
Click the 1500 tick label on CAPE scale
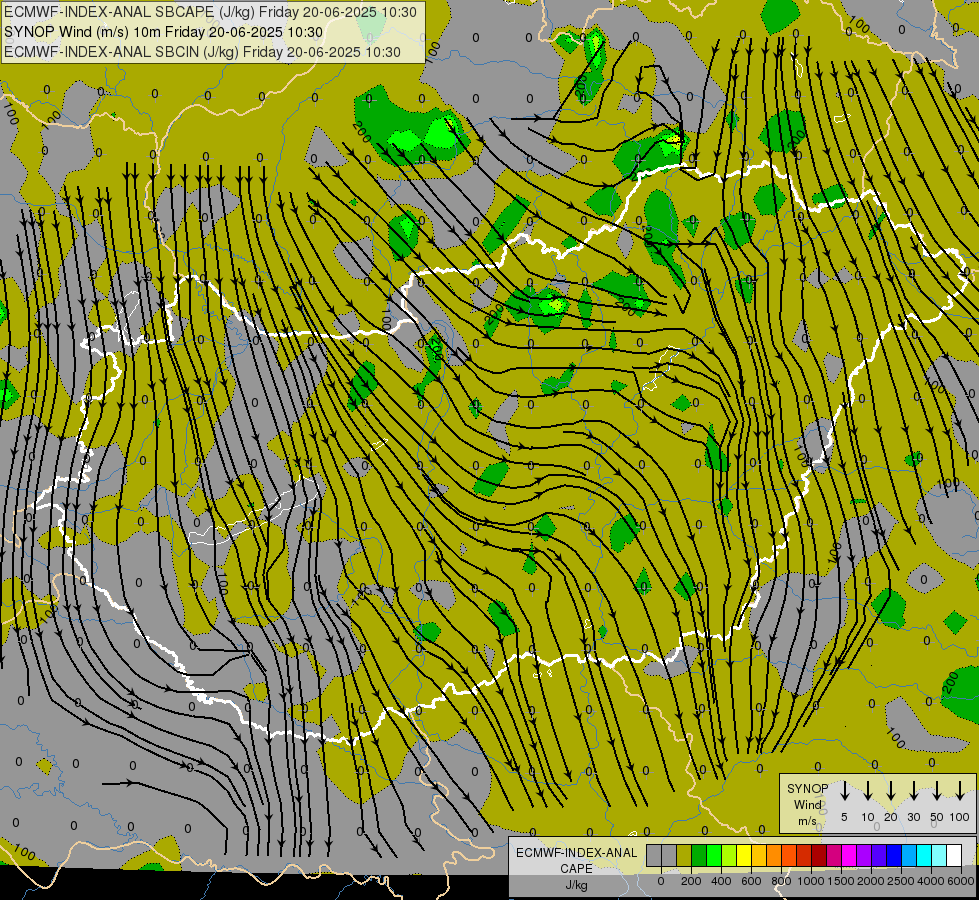(x=841, y=881)
